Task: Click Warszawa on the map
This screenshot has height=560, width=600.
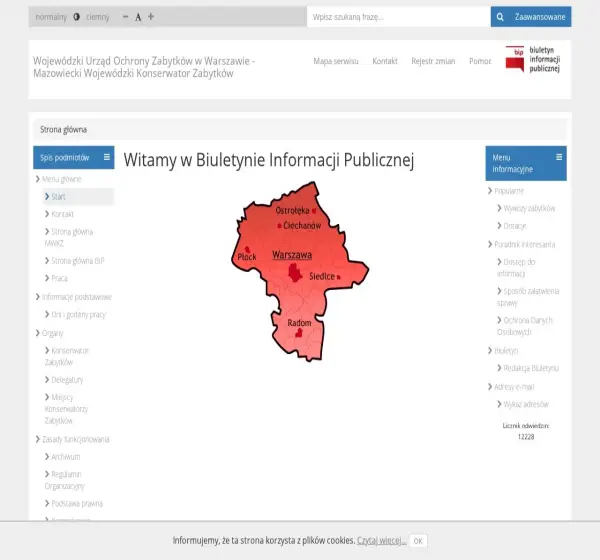Action: [x=292, y=255]
